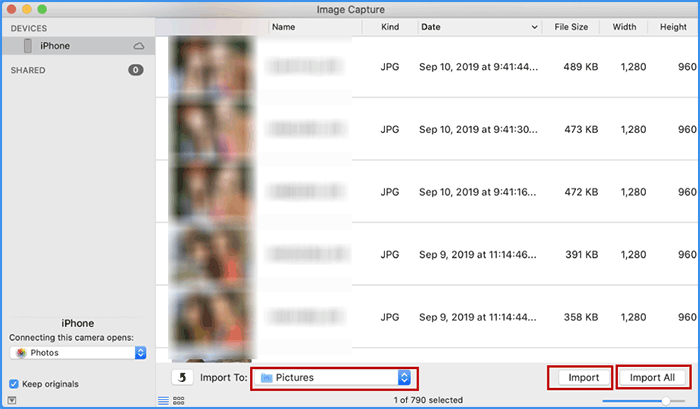The image size is (700, 409).
Task: Click the Date column sort chevron
Action: point(534,27)
